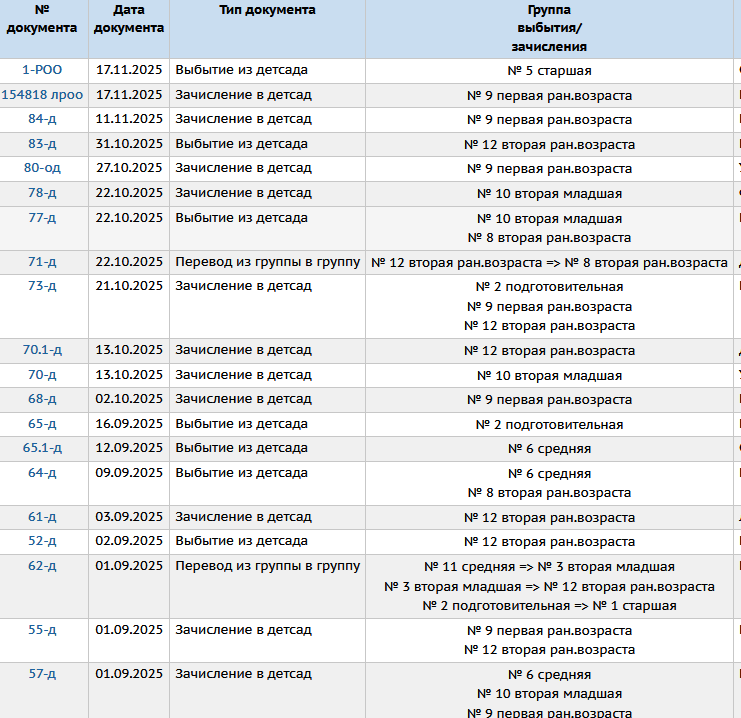The height and width of the screenshot is (718, 741).
Task: Click the 73-д document number
Action: 42,286
